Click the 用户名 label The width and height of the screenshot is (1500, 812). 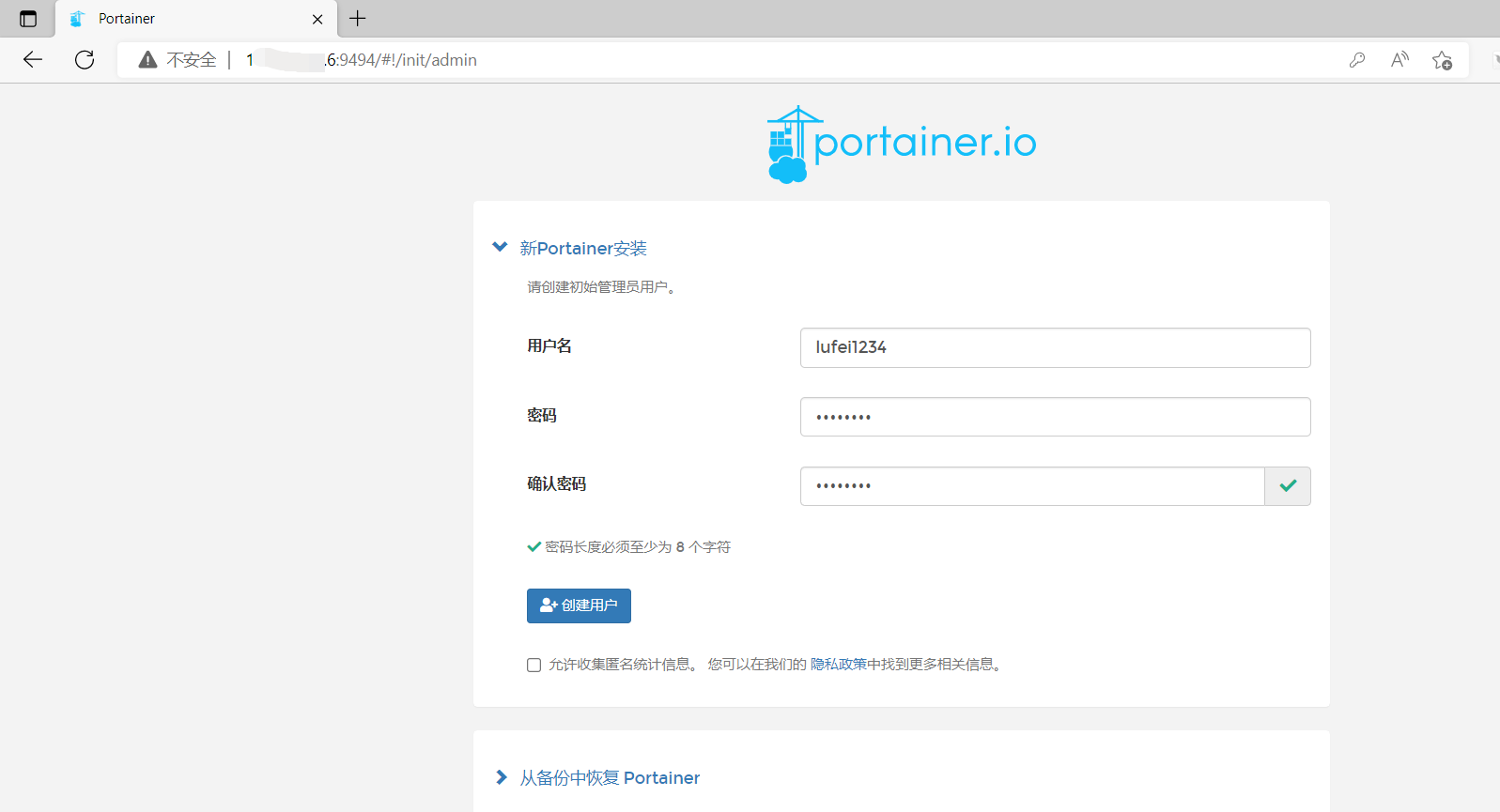pyautogui.click(x=549, y=345)
